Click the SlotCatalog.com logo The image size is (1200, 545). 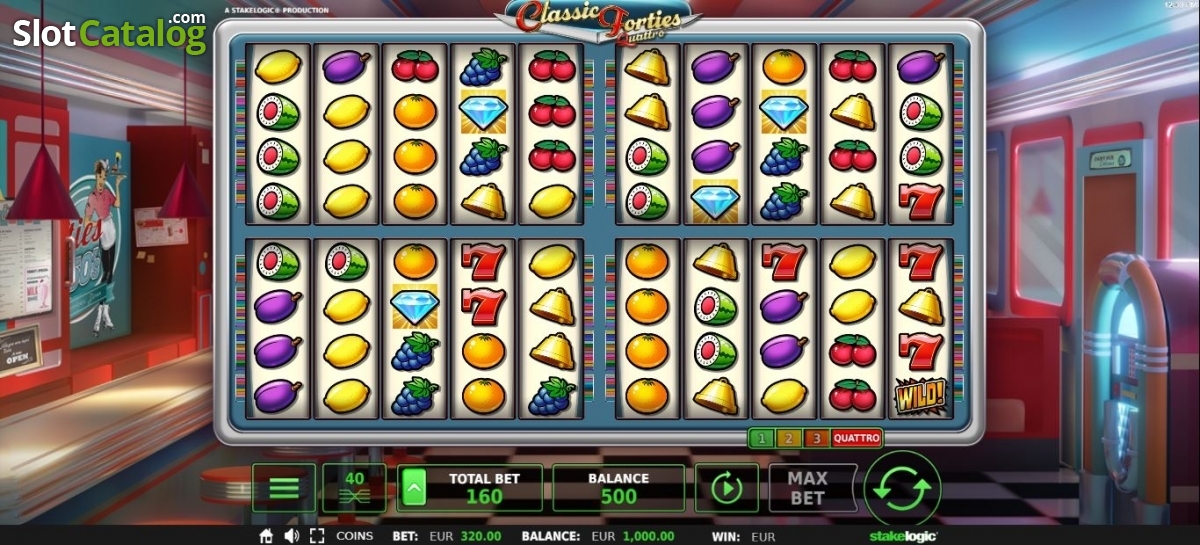(x=110, y=33)
